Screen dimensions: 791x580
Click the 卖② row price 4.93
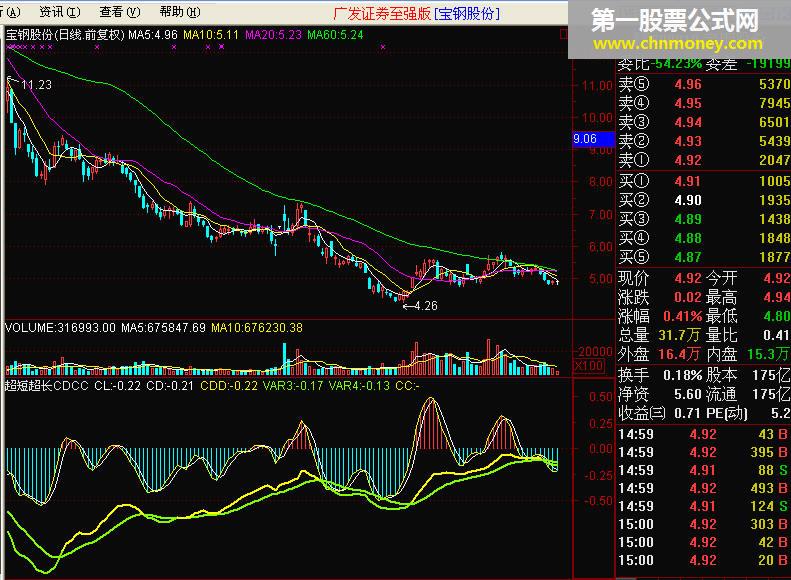pos(688,141)
